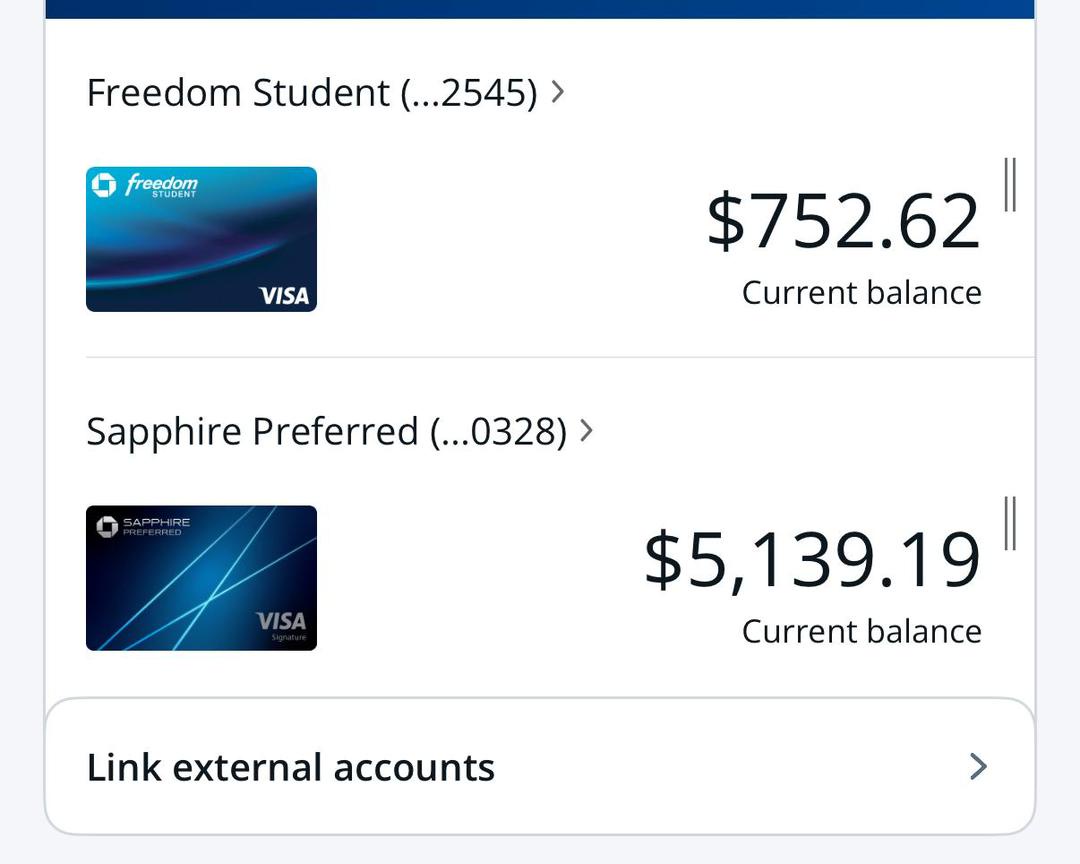Click the Chase logo on the Freedom card

pyautogui.click(x=104, y=185)
